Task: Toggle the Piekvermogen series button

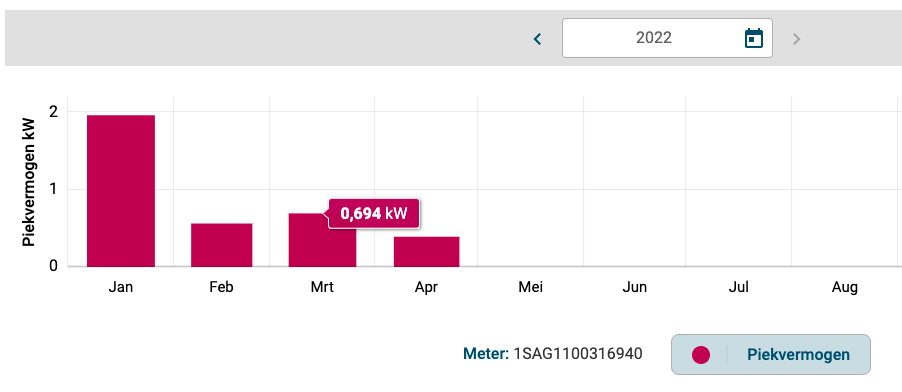Action: pyautogui.click(x=771, y=355)
